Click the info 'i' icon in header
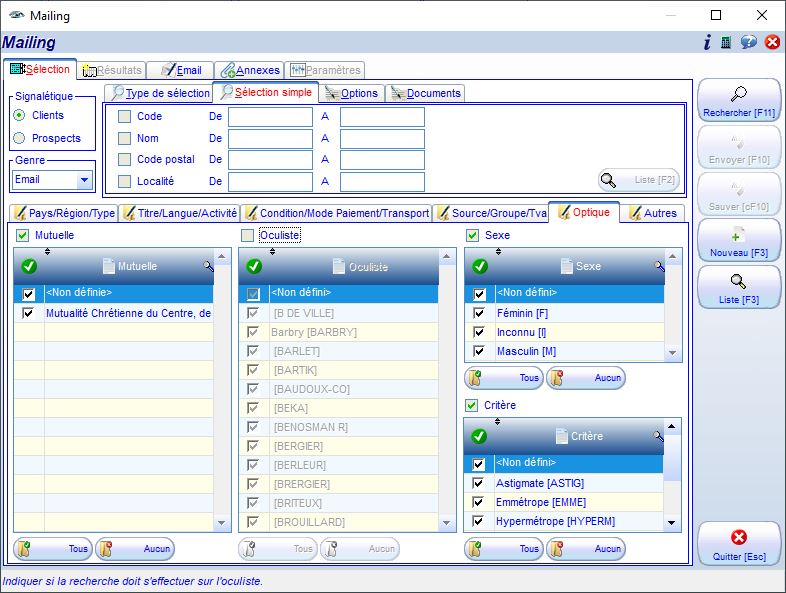The height and width of the screenshot is (593, 786). [707, 42]
